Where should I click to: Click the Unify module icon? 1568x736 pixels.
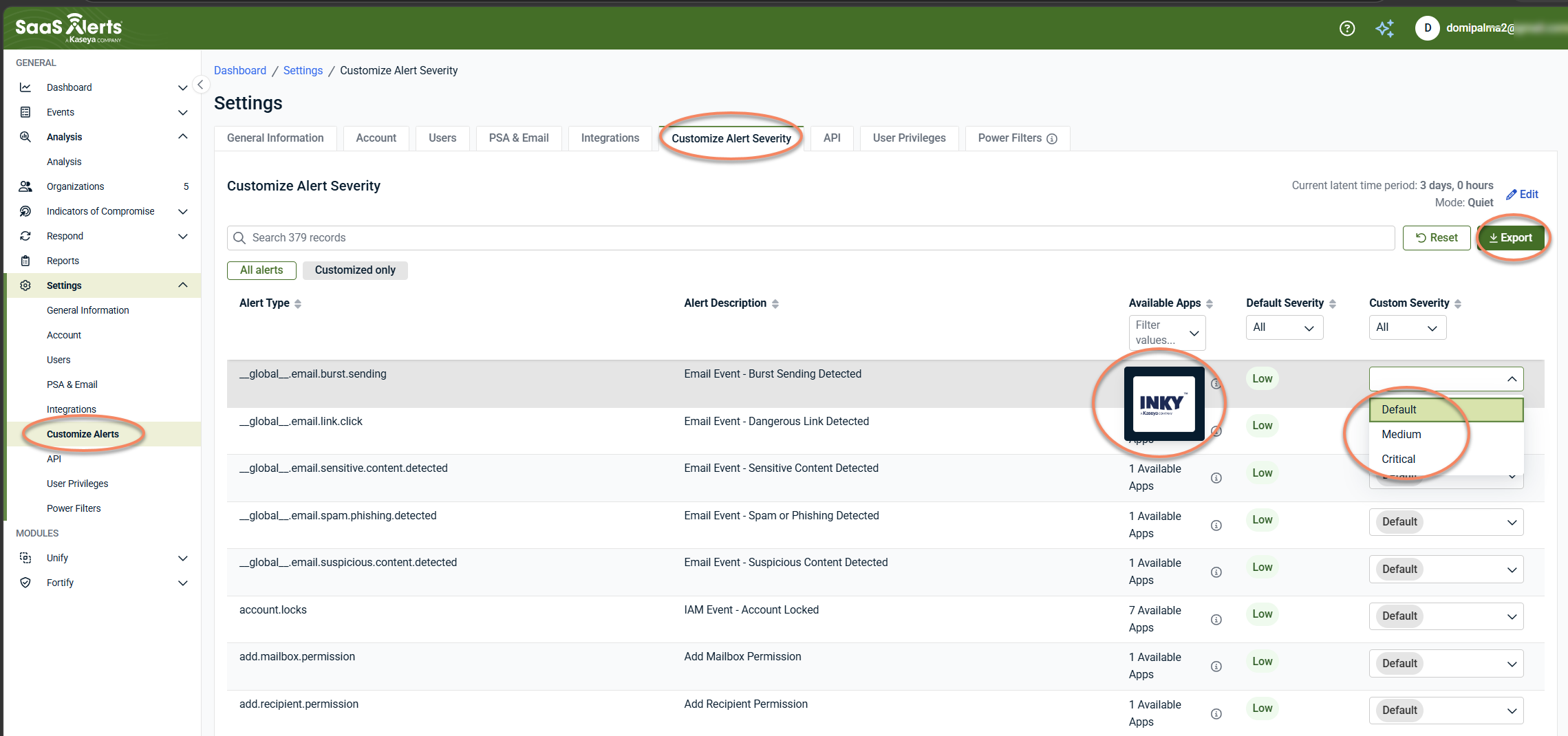point(25,558)
